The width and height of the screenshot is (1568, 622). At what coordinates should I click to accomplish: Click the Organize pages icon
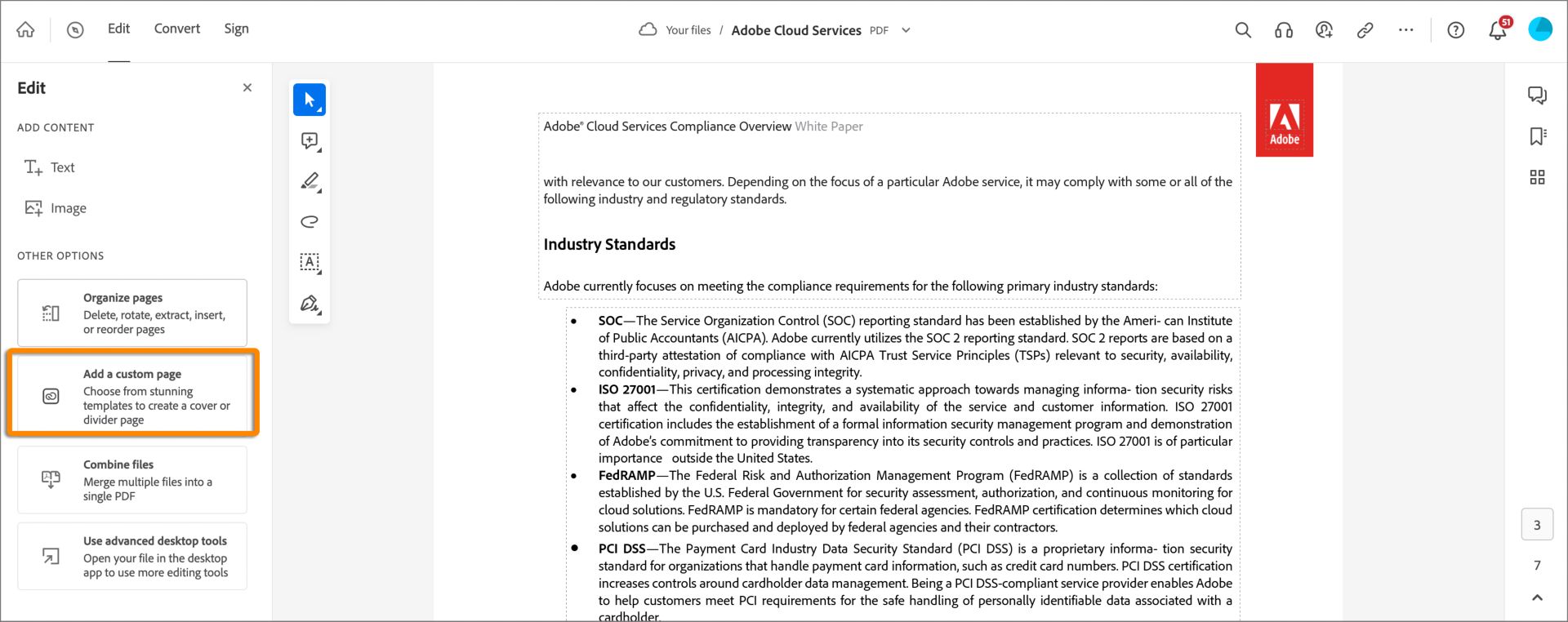[x=51, y=313]
